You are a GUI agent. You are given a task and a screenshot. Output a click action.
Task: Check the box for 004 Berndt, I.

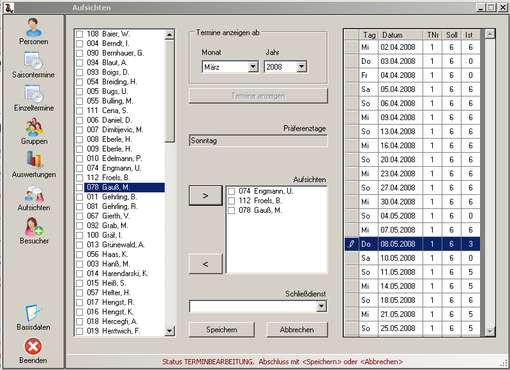tap(80, 44)
